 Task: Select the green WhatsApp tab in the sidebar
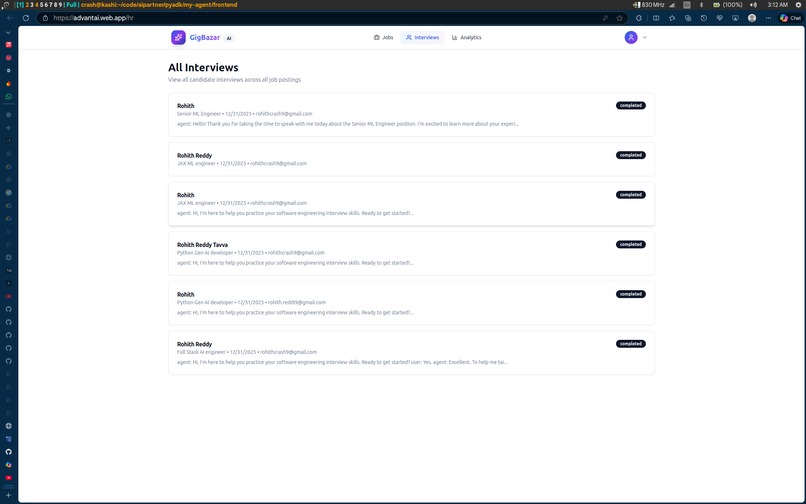click(x=8, y=97)
